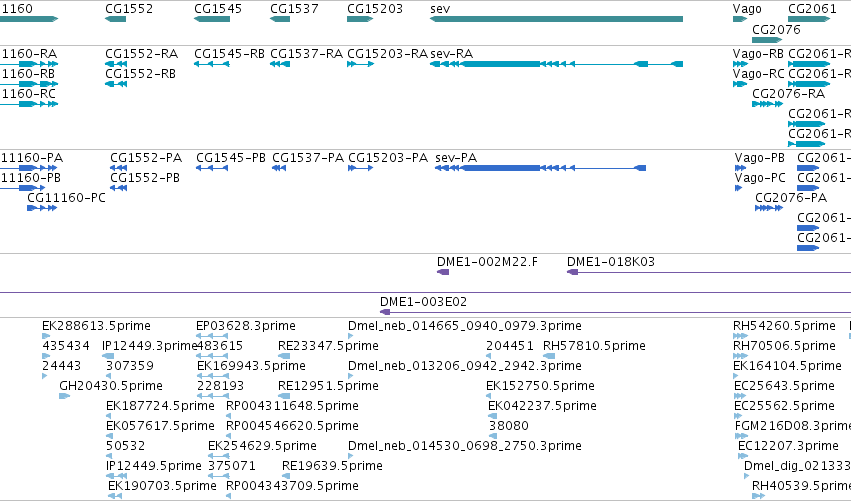Select the RH70506.5prime EST label
This screenshot has width=851, height=501.
(x=784, y=346)
